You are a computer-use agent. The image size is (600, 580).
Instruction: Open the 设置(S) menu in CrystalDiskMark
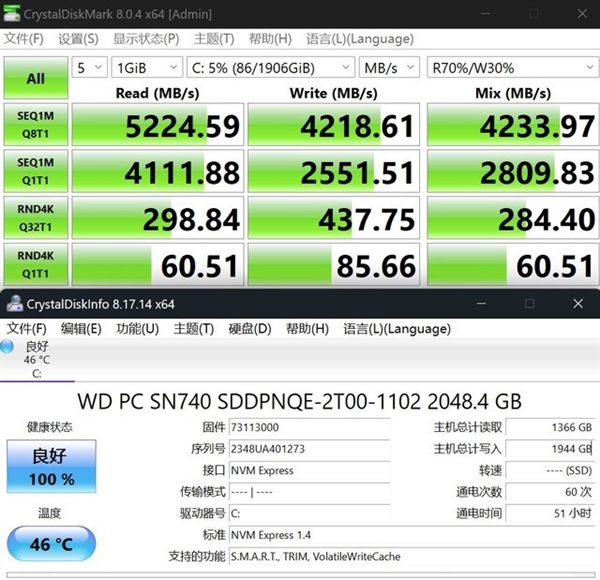coord(78,38)
